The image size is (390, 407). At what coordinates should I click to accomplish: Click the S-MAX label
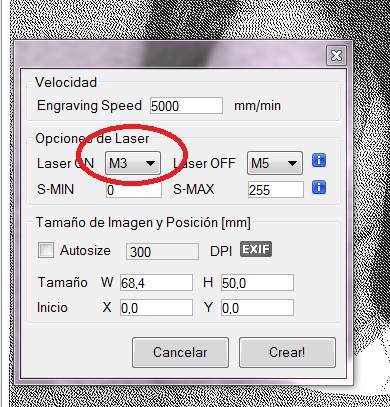194,189
